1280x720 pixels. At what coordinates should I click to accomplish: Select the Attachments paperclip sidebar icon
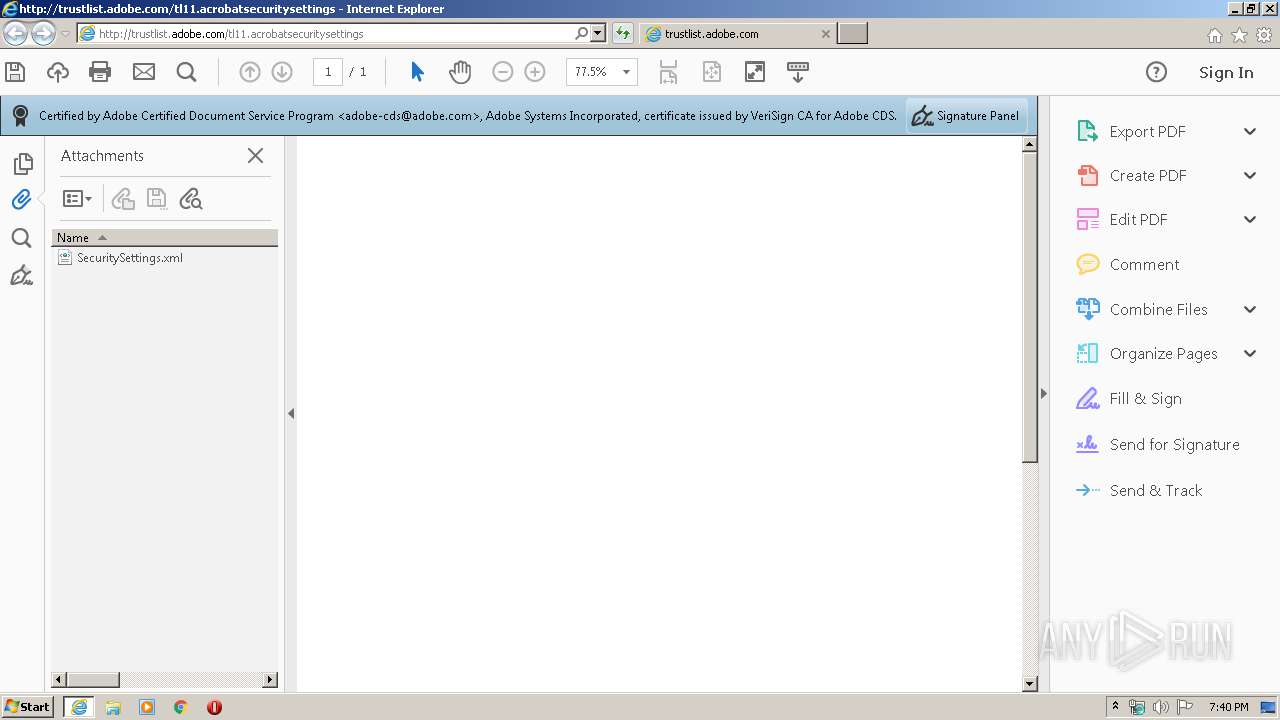pyautogui.click(x=21, y=199)
